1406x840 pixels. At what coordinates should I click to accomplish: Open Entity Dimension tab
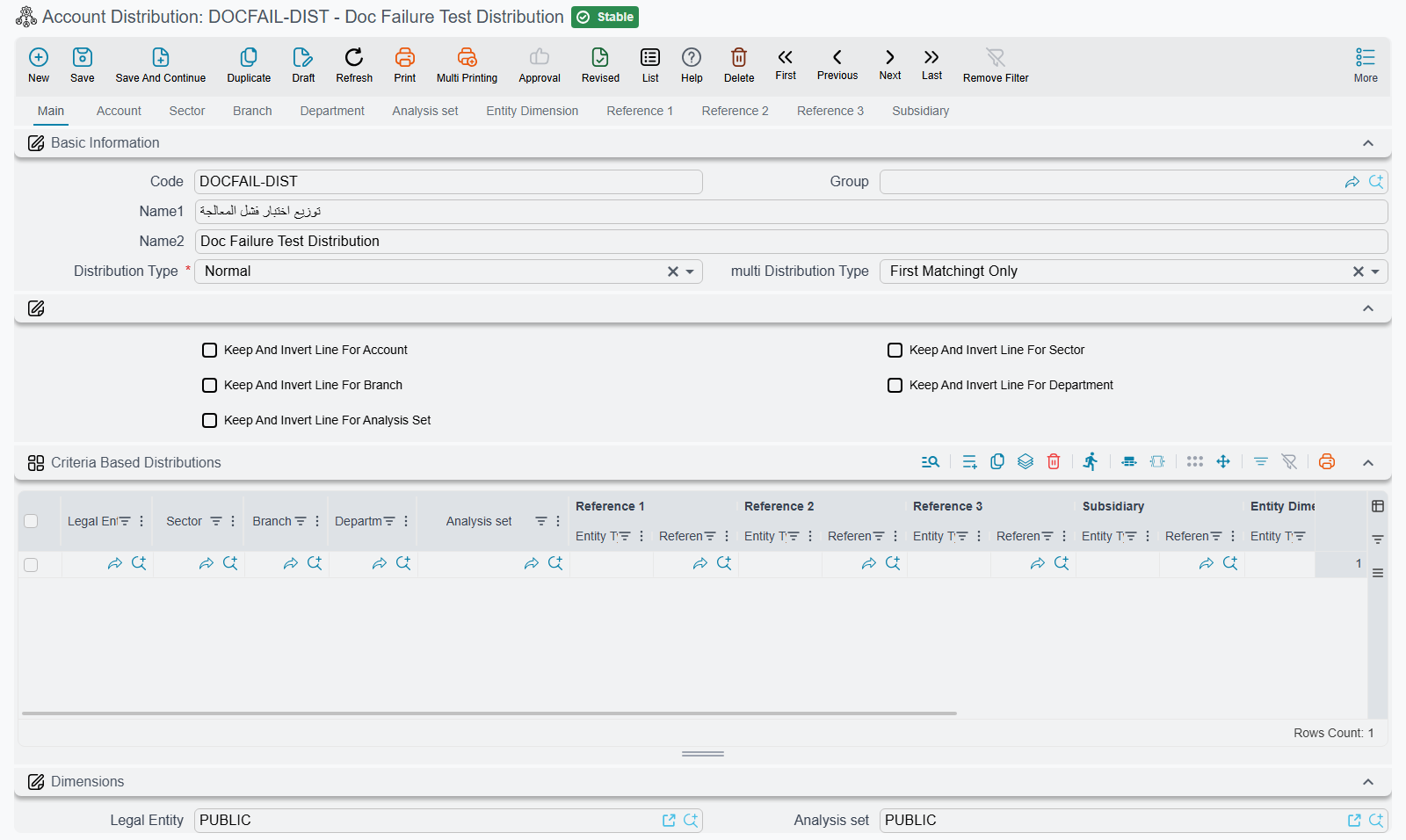point(533,111)
